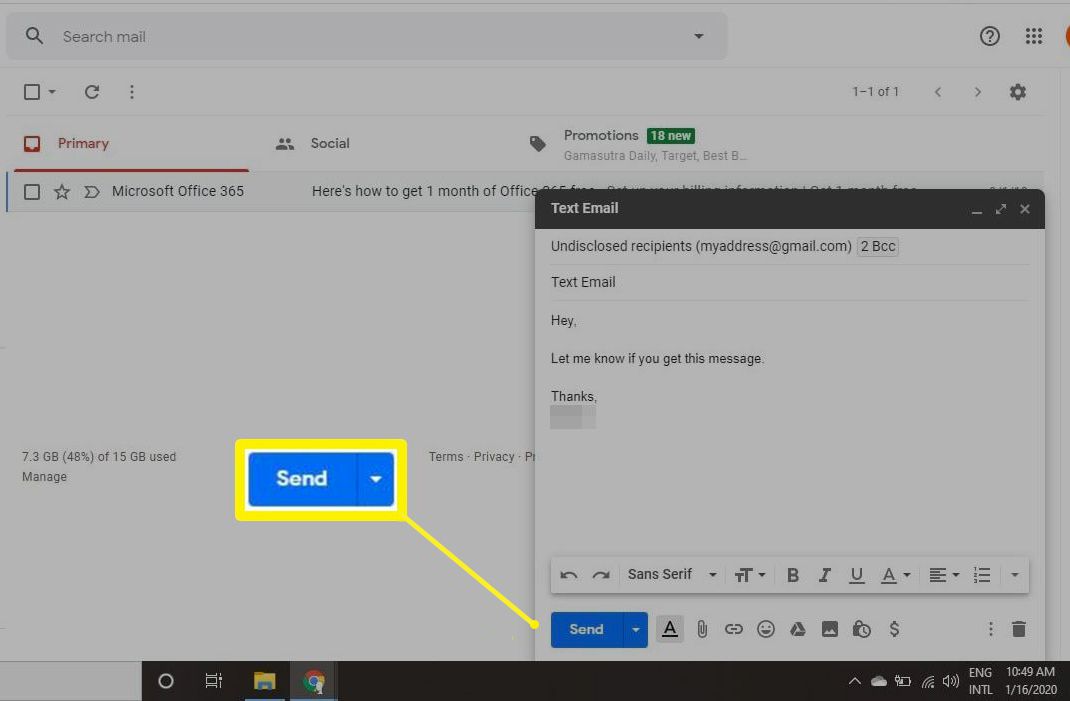Screen dimensions: 1070x701
Task: Click the search magnifier icon
Action: (34, 36)
